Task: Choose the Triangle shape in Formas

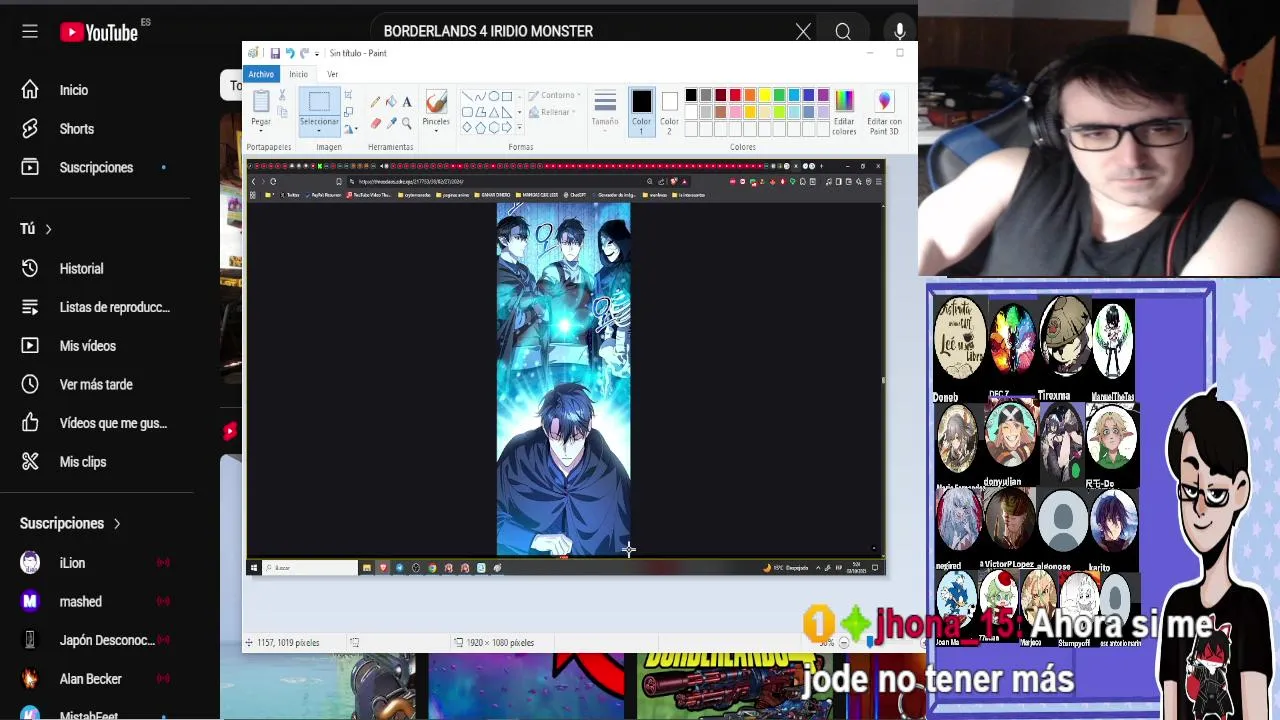Action: pyautogui.click(x=494, y=112)
